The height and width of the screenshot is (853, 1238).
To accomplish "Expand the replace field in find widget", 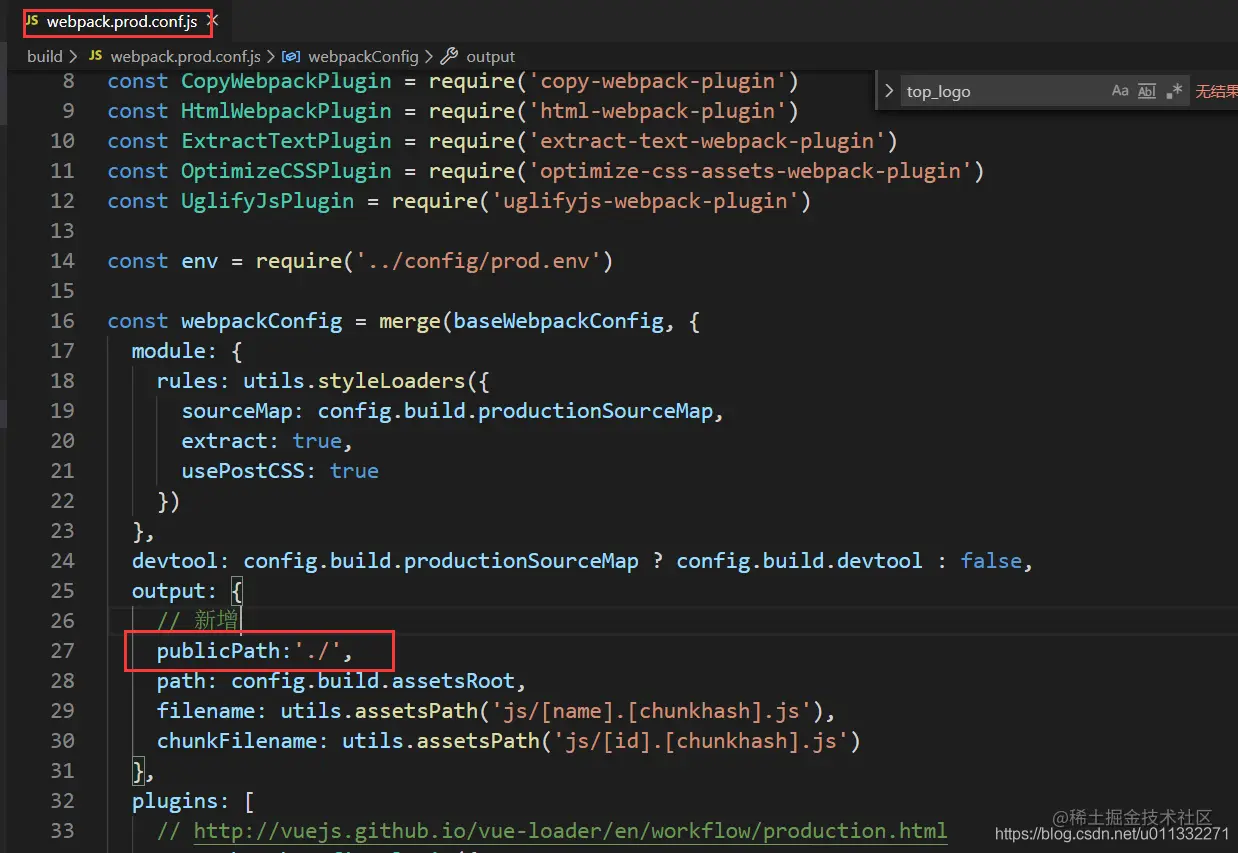I will tap(889, 91).
